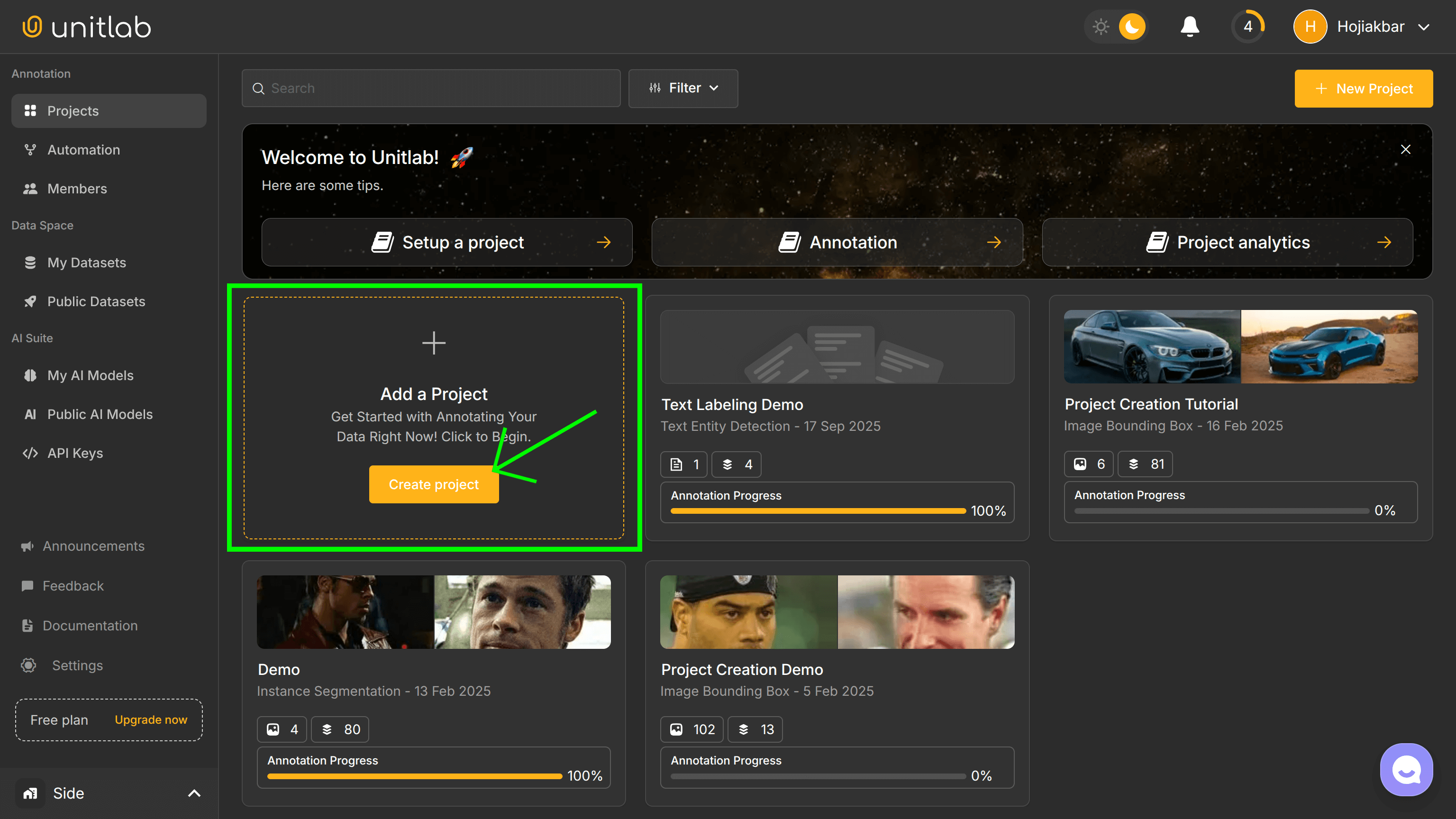Screen dimensions: 1456x819
Task: Click the Settings gear icon
Action: click(28, 665)
